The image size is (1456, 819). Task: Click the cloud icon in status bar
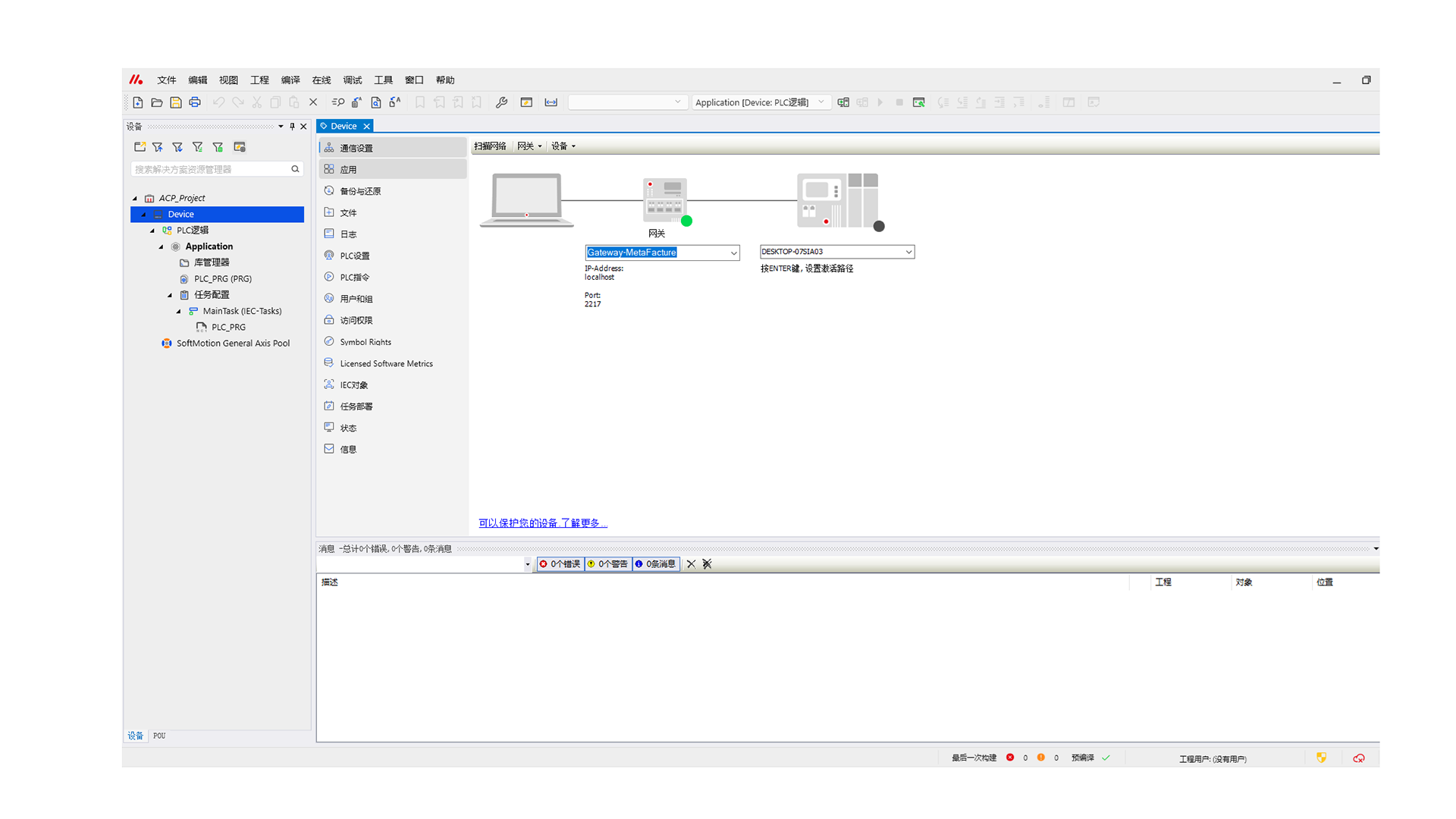pos(1359,758)
